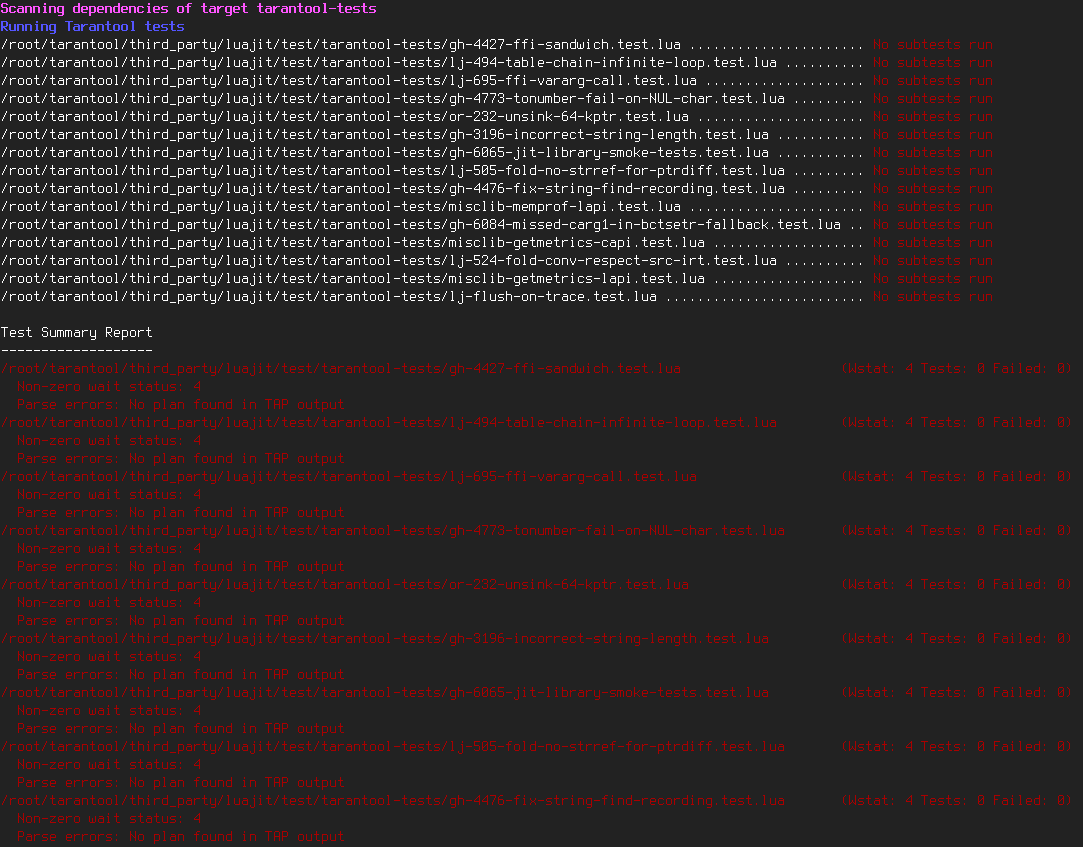Click red lj-695-ffi-vararg-call.test.lua summary path
Image resolution: width=1083 pixels, height=847 pixels.
348,476
